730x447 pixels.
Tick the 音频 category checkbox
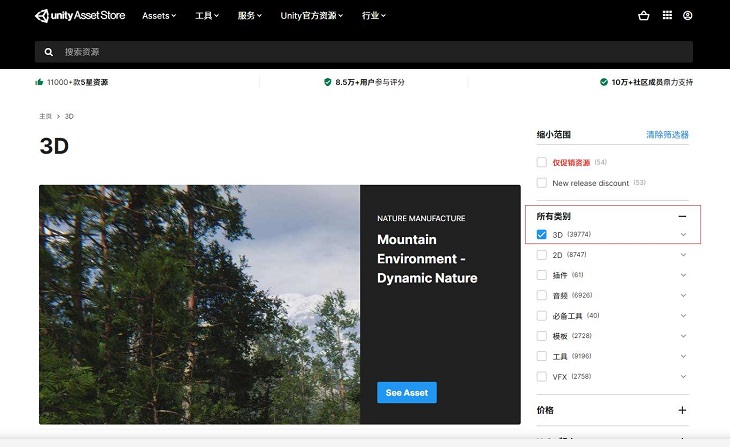pyautogui.click(x=542, y=296)
